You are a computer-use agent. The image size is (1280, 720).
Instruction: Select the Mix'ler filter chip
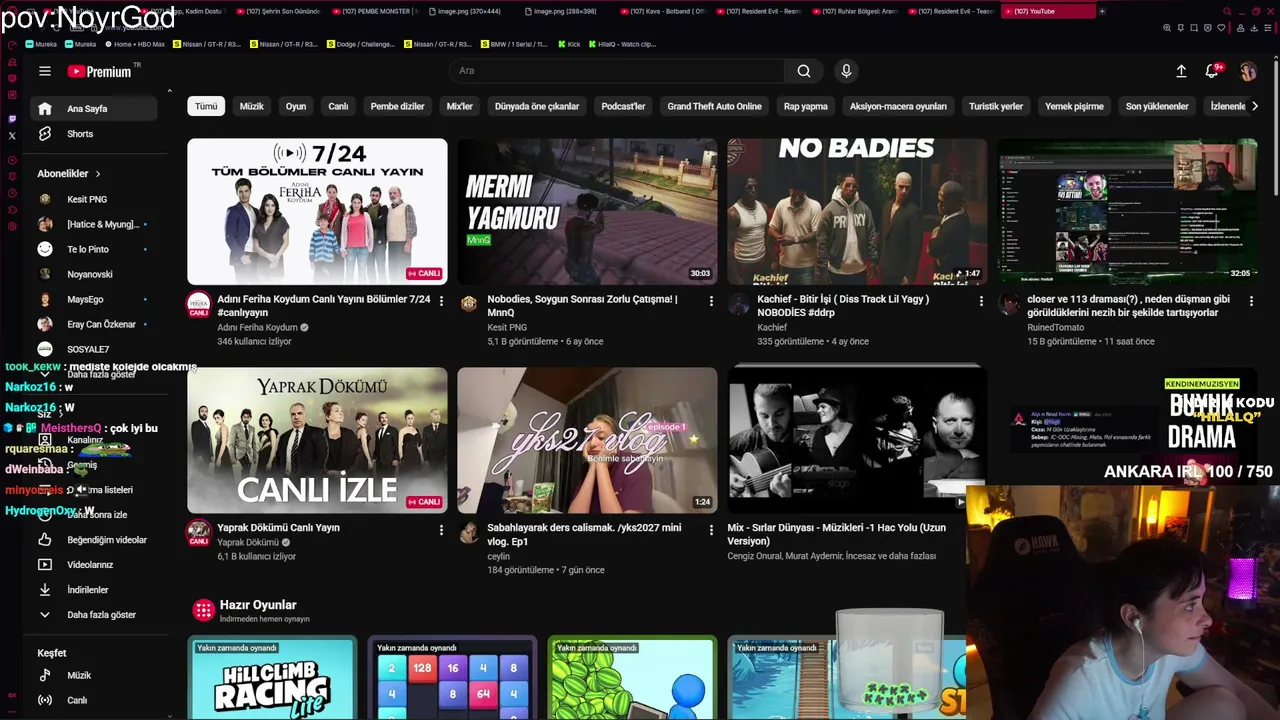coord(460,106)
